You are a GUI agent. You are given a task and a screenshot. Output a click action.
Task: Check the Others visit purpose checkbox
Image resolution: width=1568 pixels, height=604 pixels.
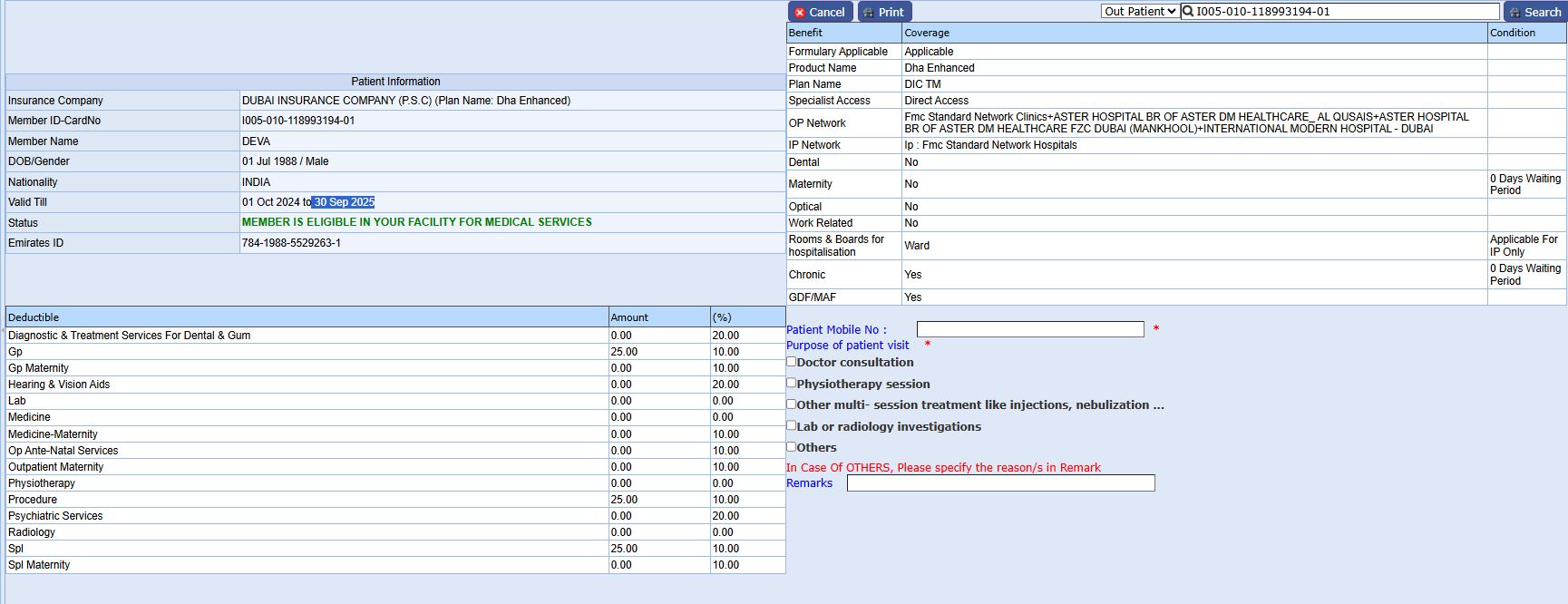point(792,446)
